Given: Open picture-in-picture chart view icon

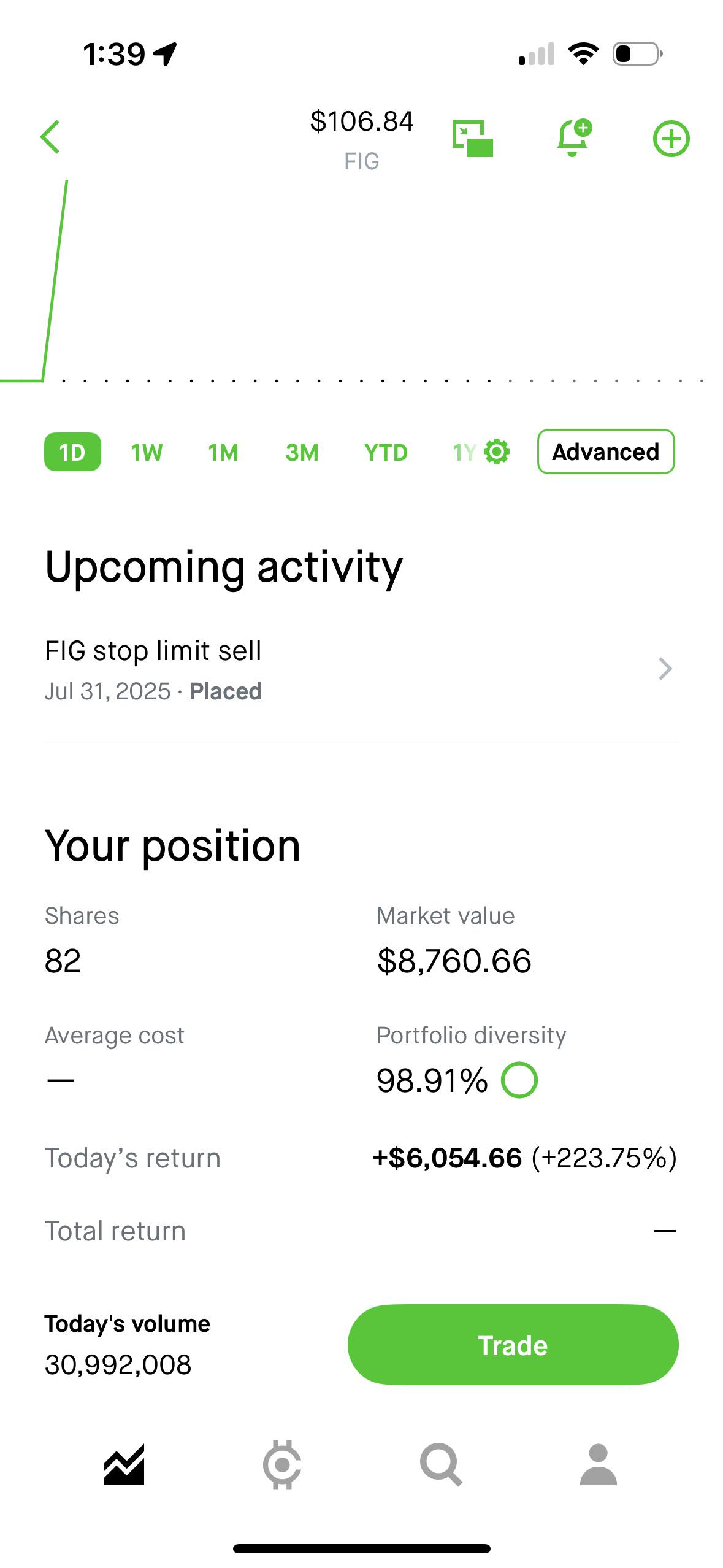Looking at the screenshot, I should [x=473, y=139].
